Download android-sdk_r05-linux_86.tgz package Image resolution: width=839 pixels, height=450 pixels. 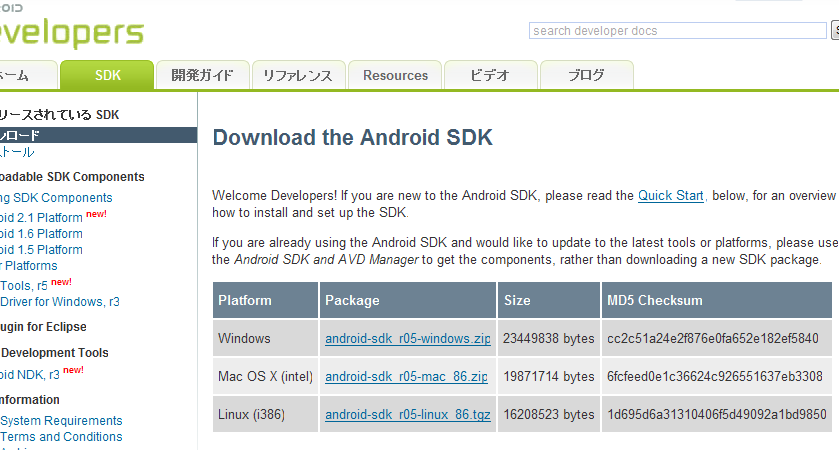coord(408,414)
